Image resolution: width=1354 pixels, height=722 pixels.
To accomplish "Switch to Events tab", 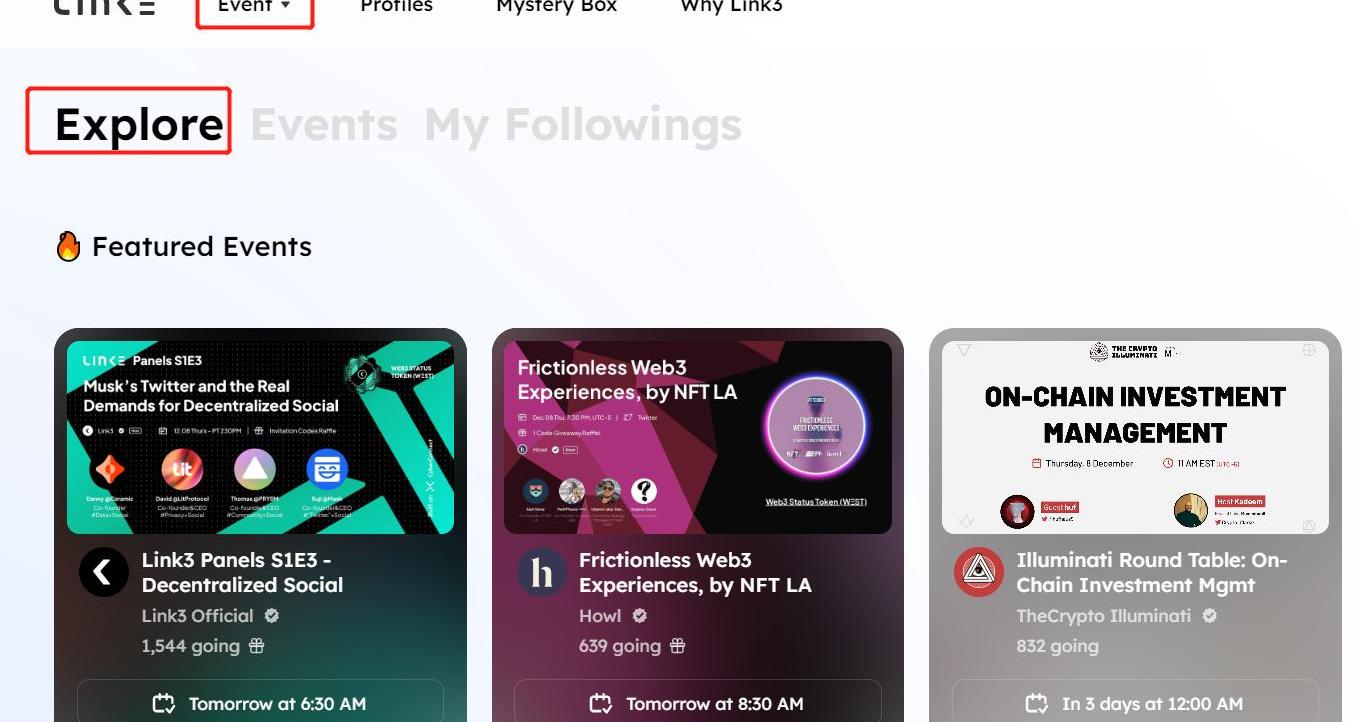I will coord(324,125).
